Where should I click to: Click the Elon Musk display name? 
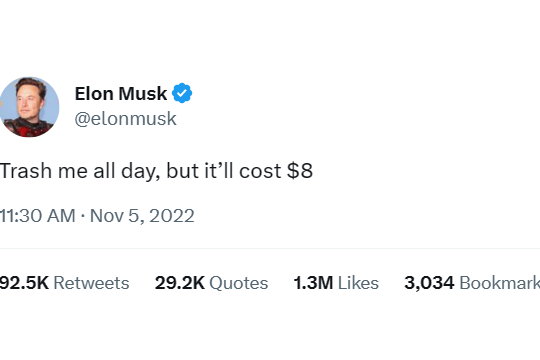point(121,93)
